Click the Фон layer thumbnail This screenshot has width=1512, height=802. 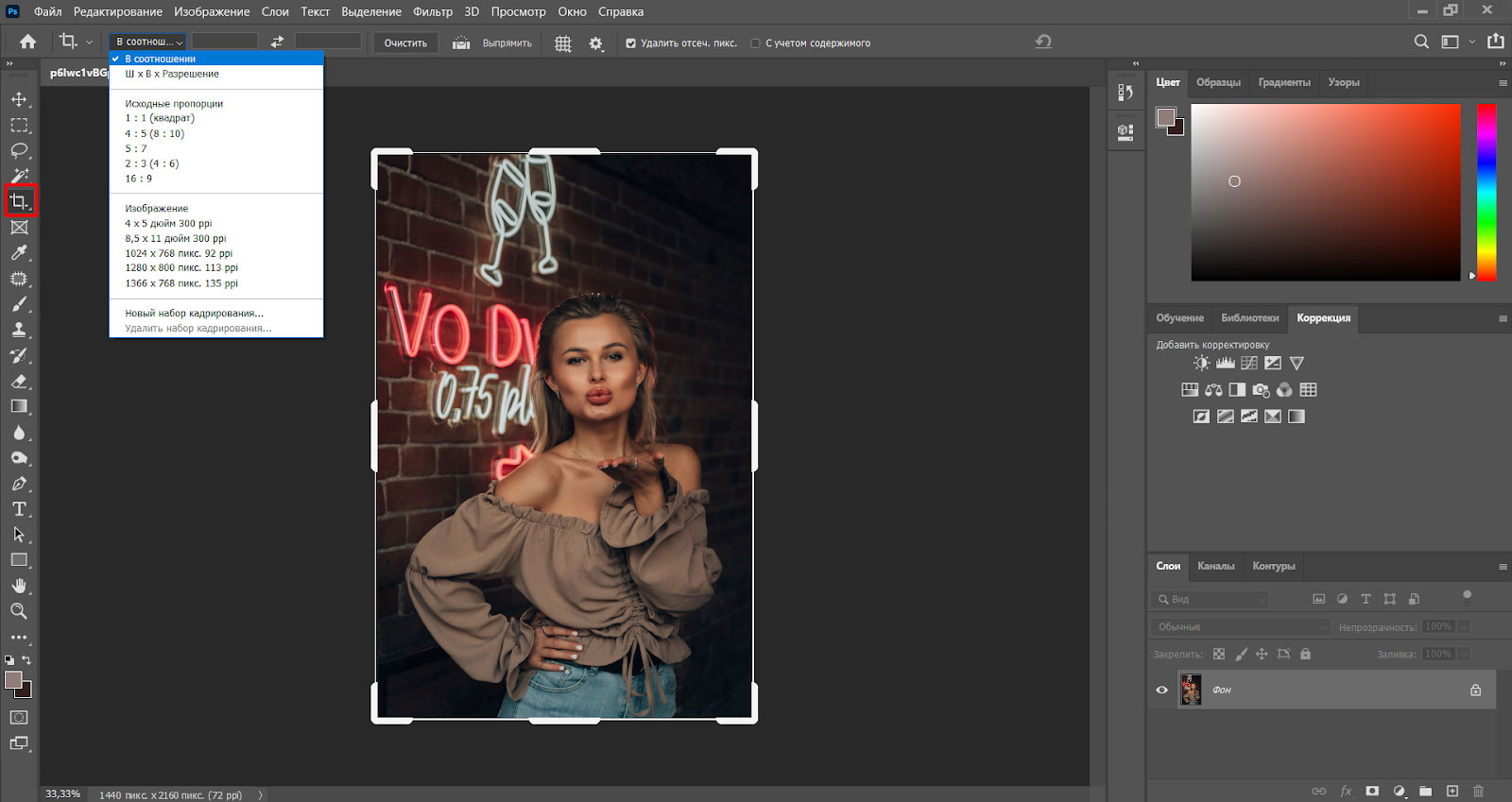click(x=1191, y=690)
